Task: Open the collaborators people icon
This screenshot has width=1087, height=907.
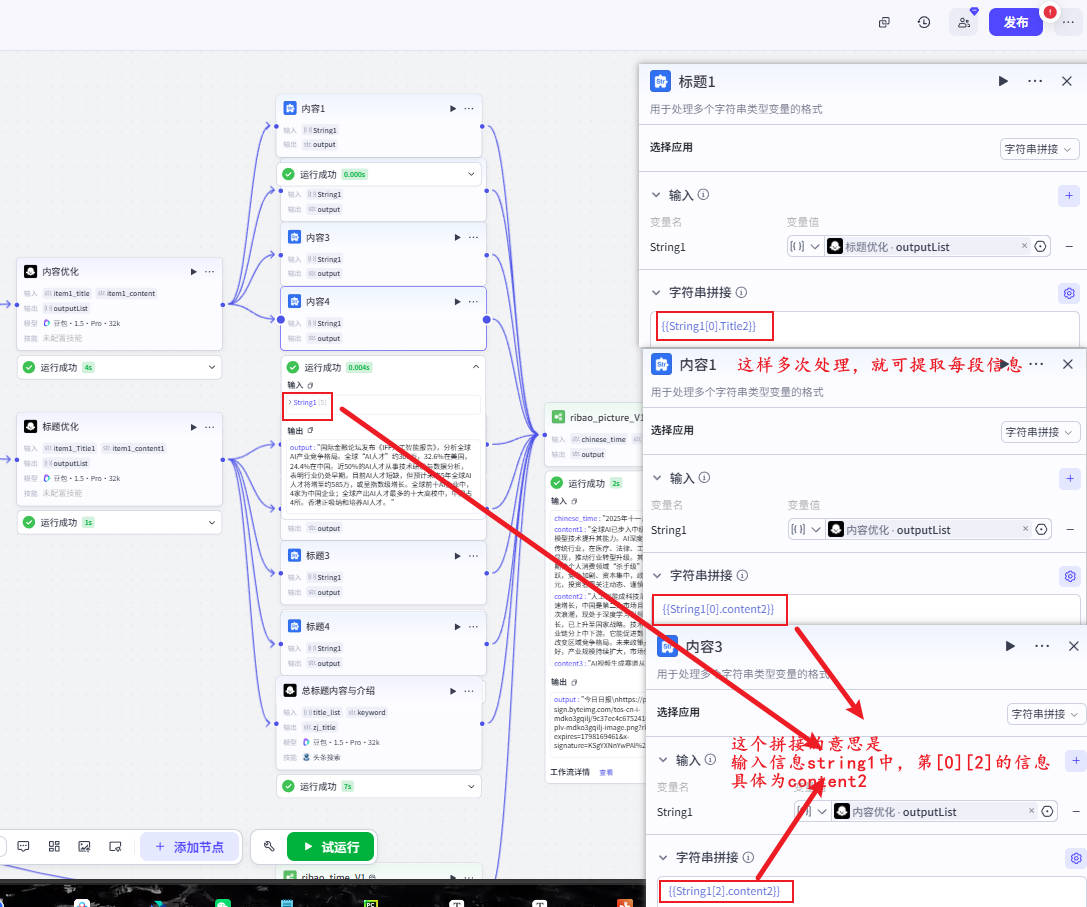Action: 964,22
